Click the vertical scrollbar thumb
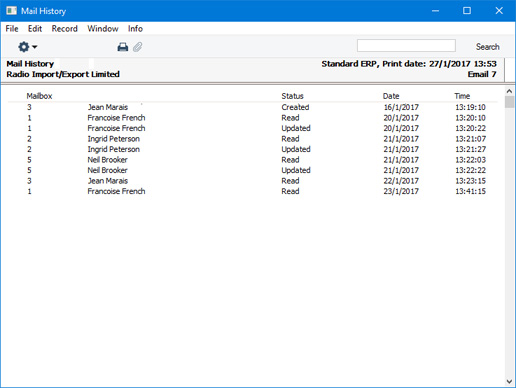This screenshot has height=388, width=516. click(509, 102)
